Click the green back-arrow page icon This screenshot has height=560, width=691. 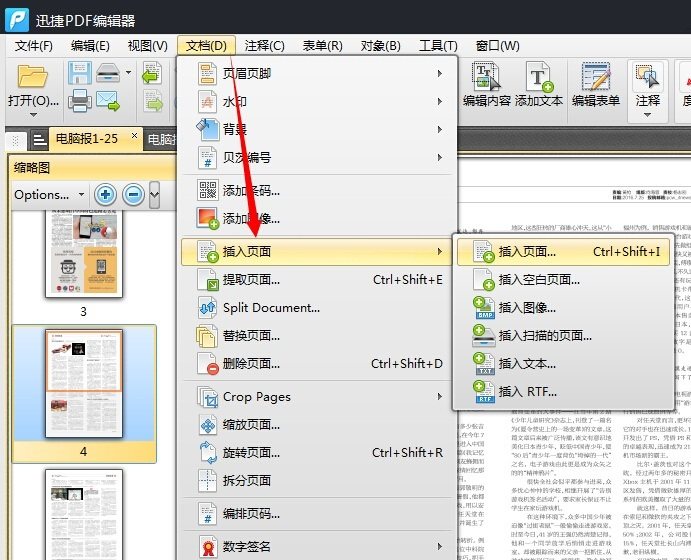(152, 73)
